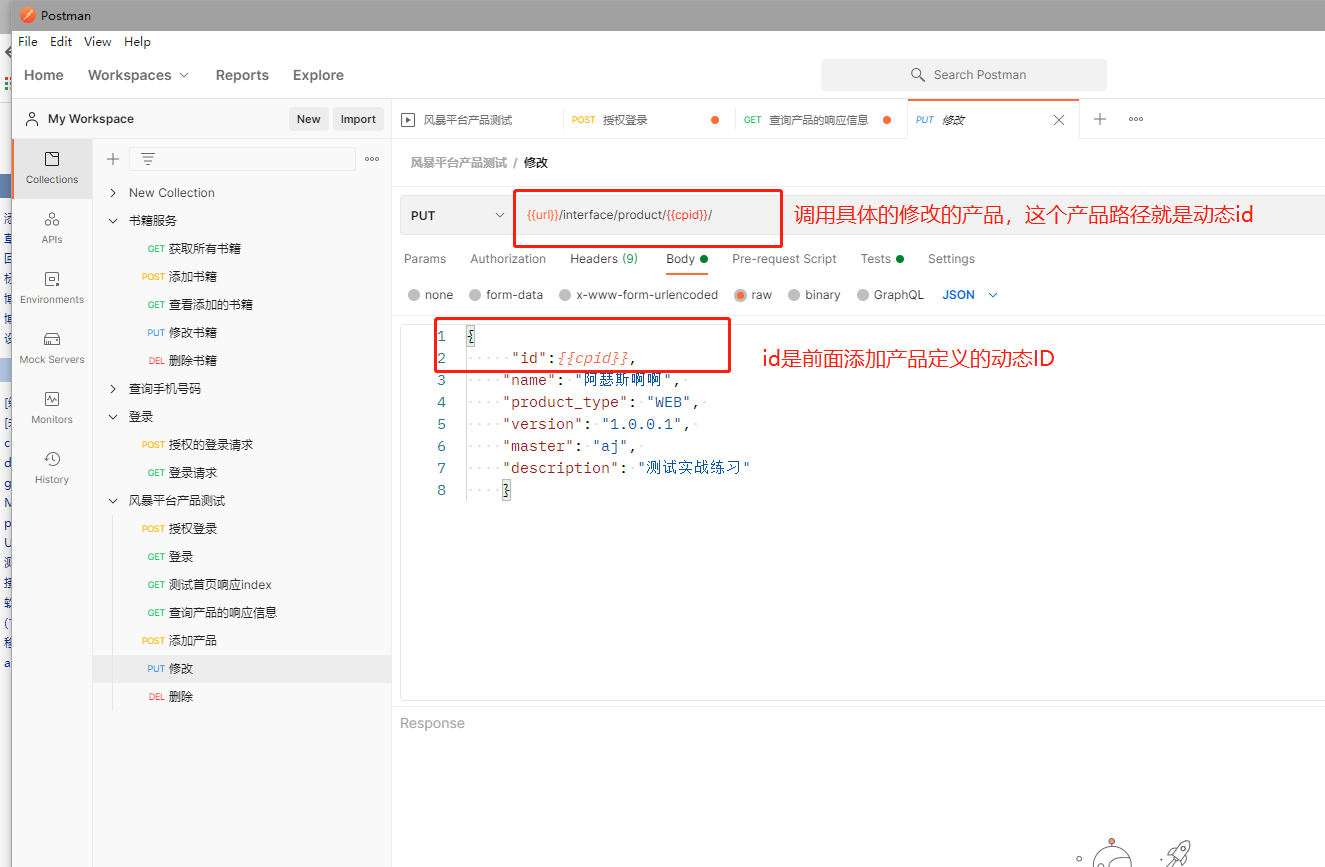This screenshot has height=867, width=1325.
Task: Click the runner play icon on 风暴平台产品测试 tab
Action: point(408,120)
